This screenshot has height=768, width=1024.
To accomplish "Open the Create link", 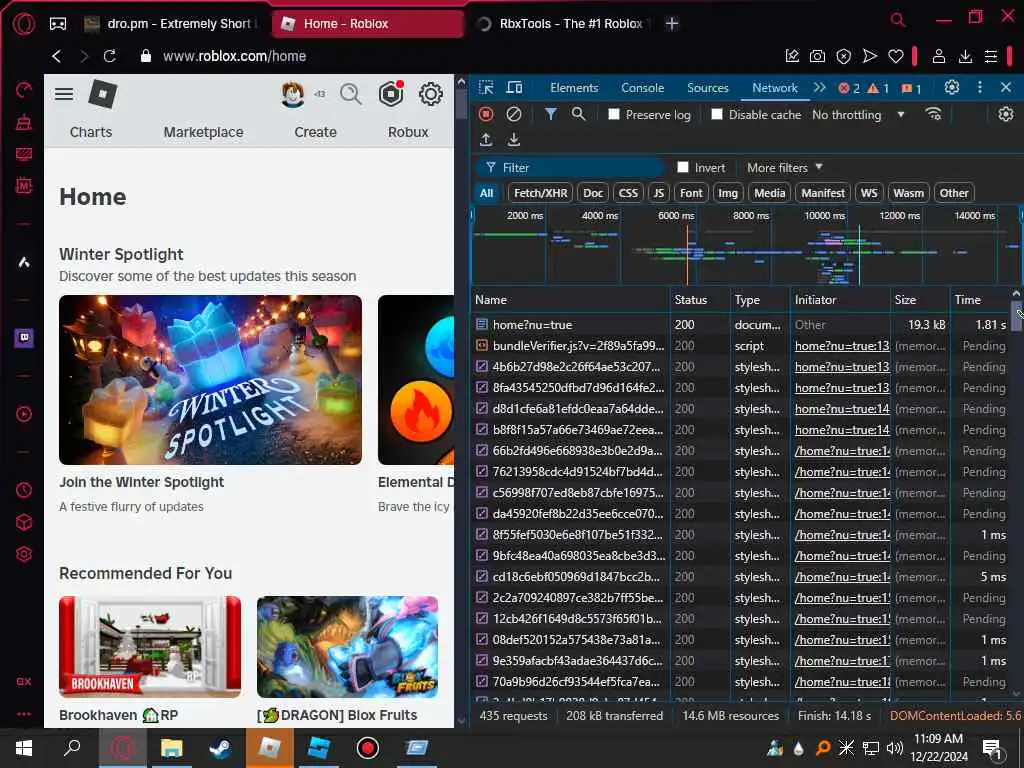I will pyautogui.click(x=315, y=132).
